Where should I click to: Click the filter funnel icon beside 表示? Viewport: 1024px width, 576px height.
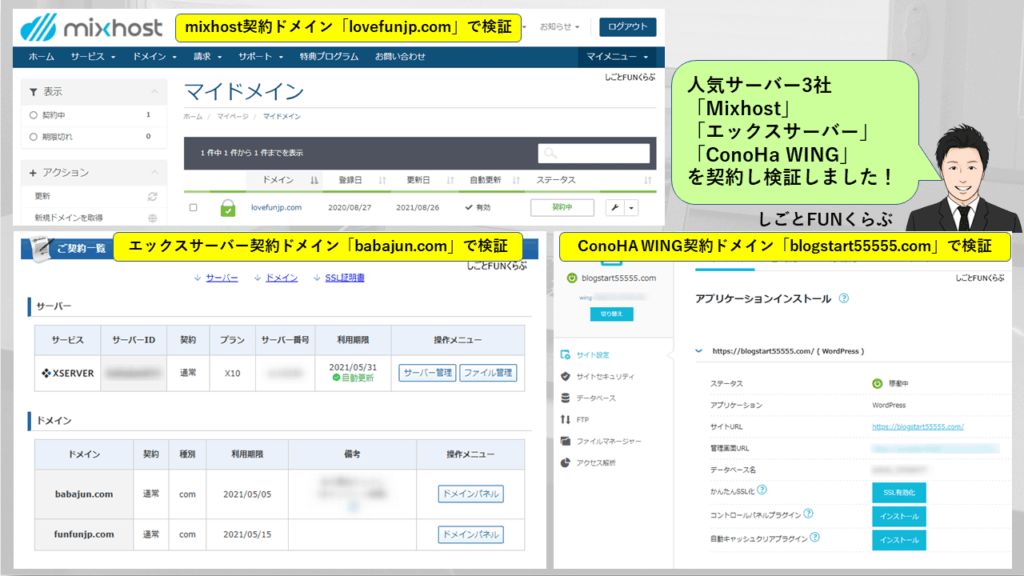33,92
